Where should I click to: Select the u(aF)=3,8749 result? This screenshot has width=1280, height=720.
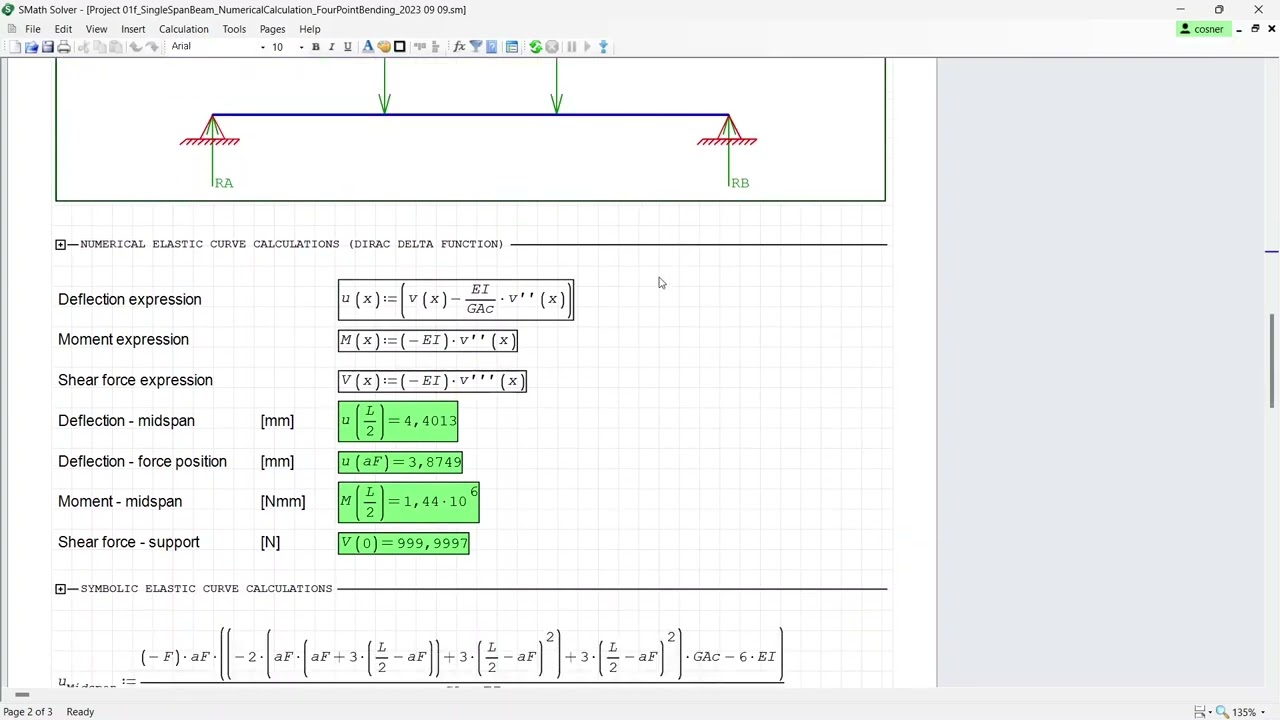400,462
